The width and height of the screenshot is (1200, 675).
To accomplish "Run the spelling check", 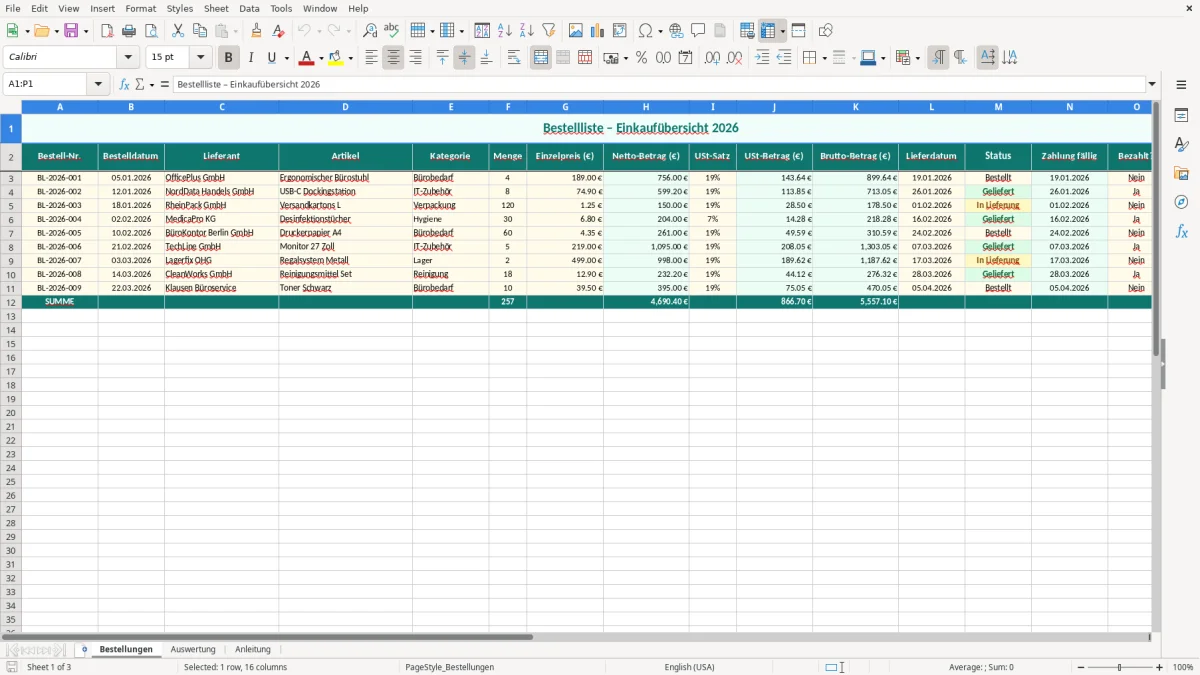I will pos(392,31).
